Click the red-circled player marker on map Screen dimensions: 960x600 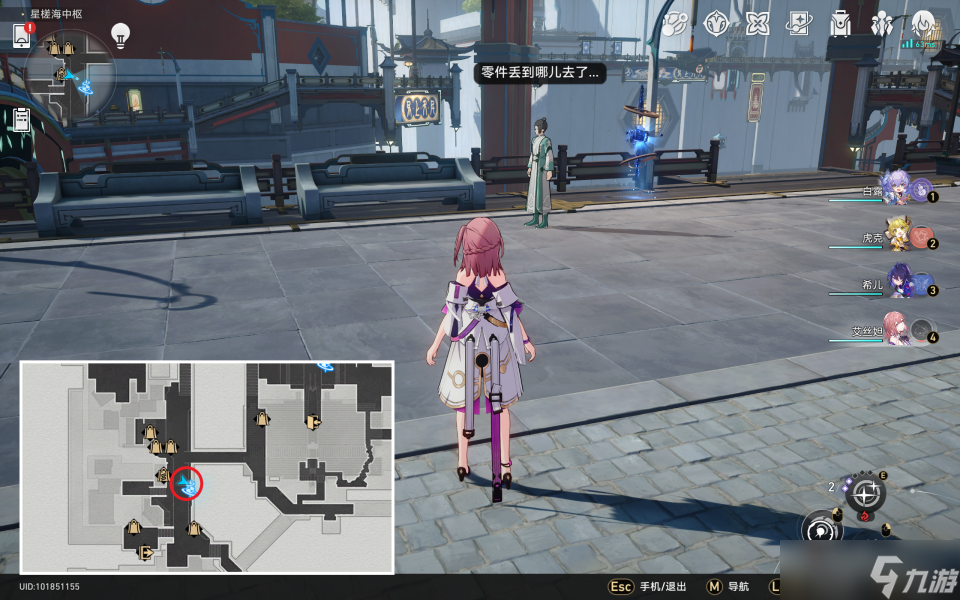[x=187, y=484]
